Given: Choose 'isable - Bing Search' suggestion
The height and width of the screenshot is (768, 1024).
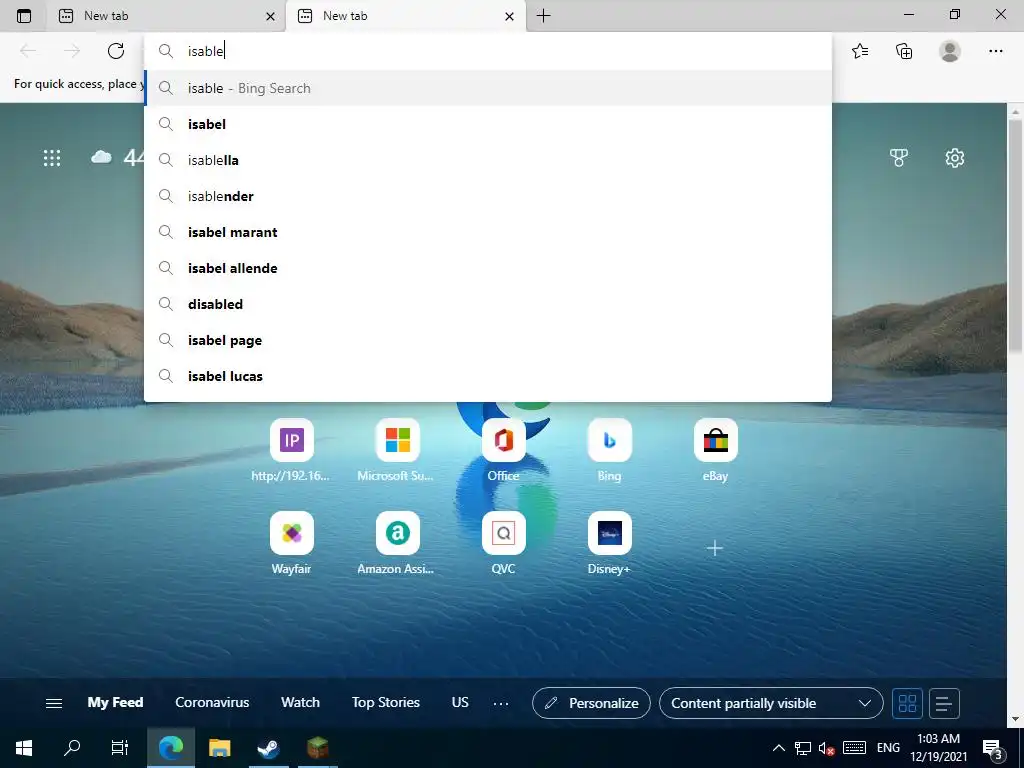Looking at the screenshot, I should (x=488, y=88).
